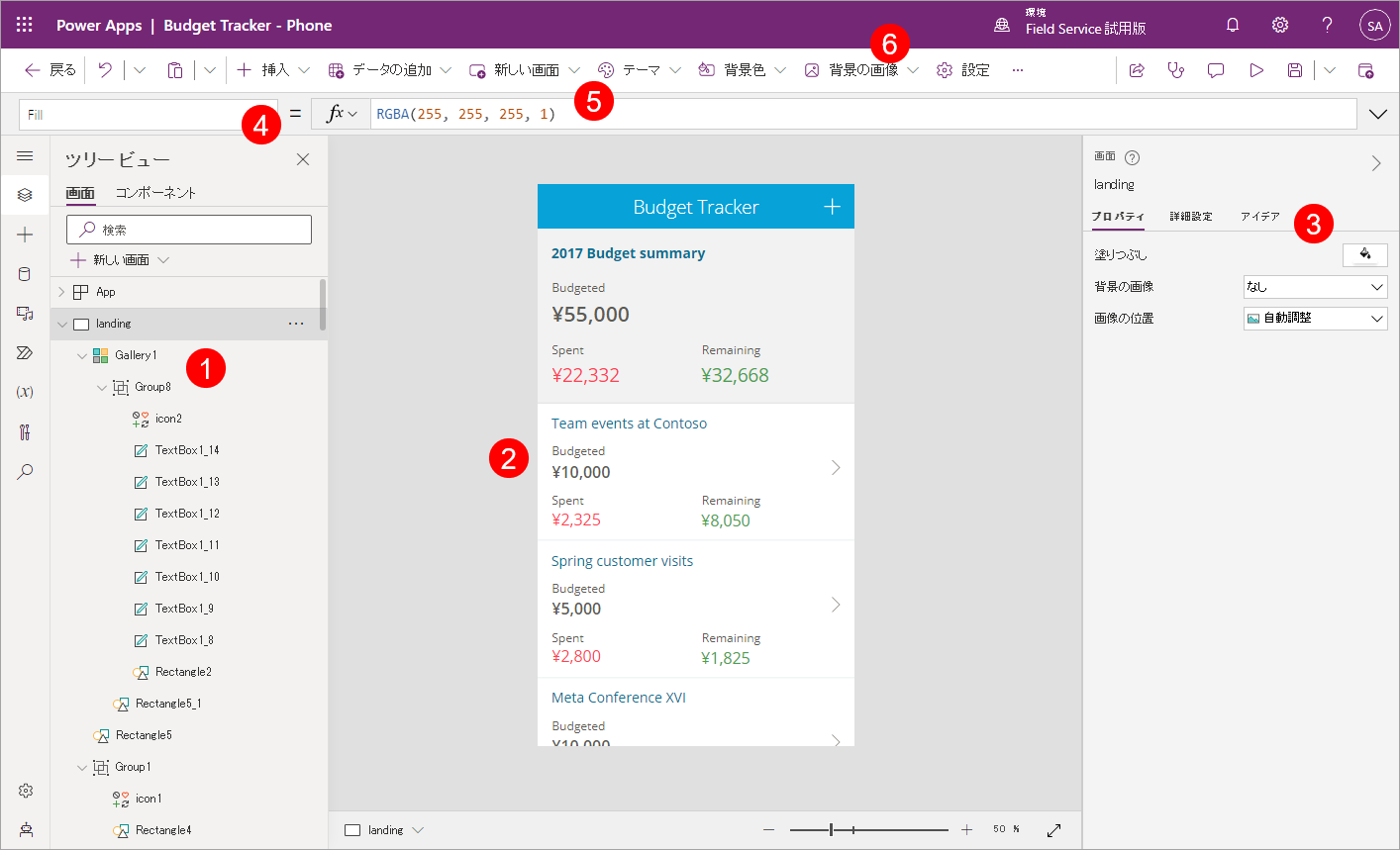Click the Fill property selector field
This screenshot has height=850, width=1400.
click(x=149, y=115)
